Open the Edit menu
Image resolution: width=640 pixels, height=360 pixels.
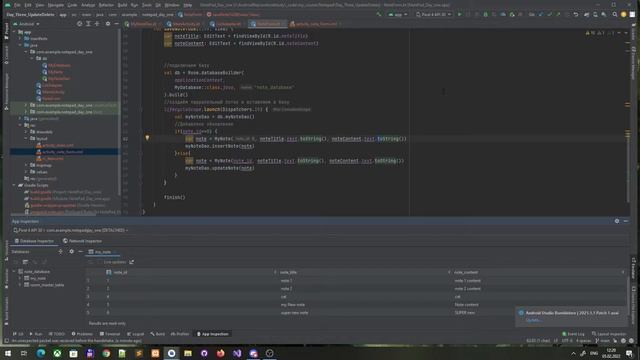pos(28,5)
